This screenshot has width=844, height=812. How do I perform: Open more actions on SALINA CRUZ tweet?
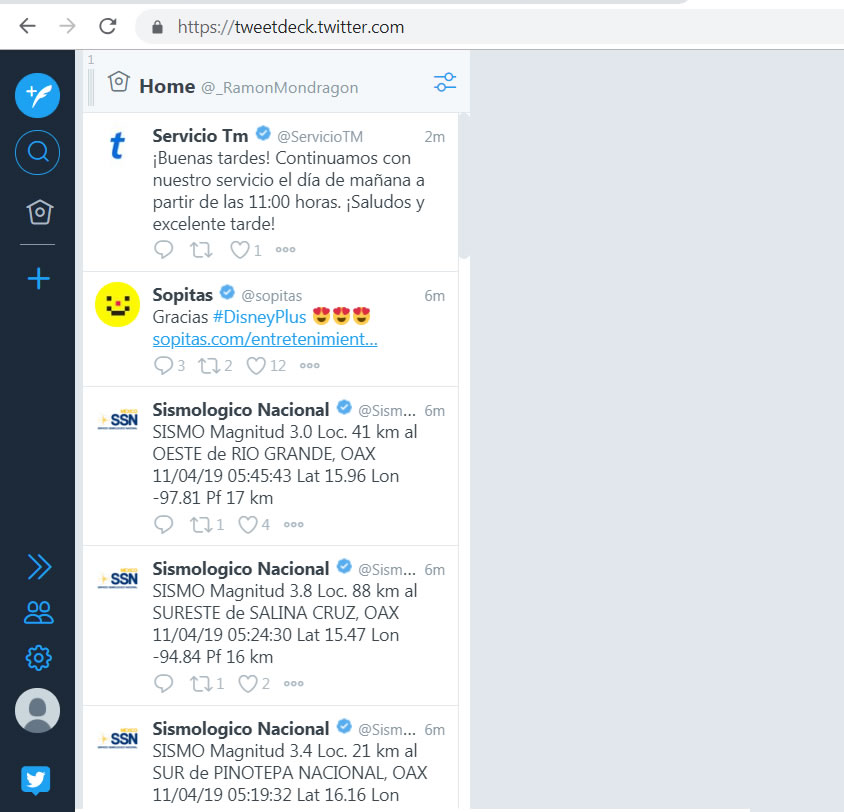293,683
